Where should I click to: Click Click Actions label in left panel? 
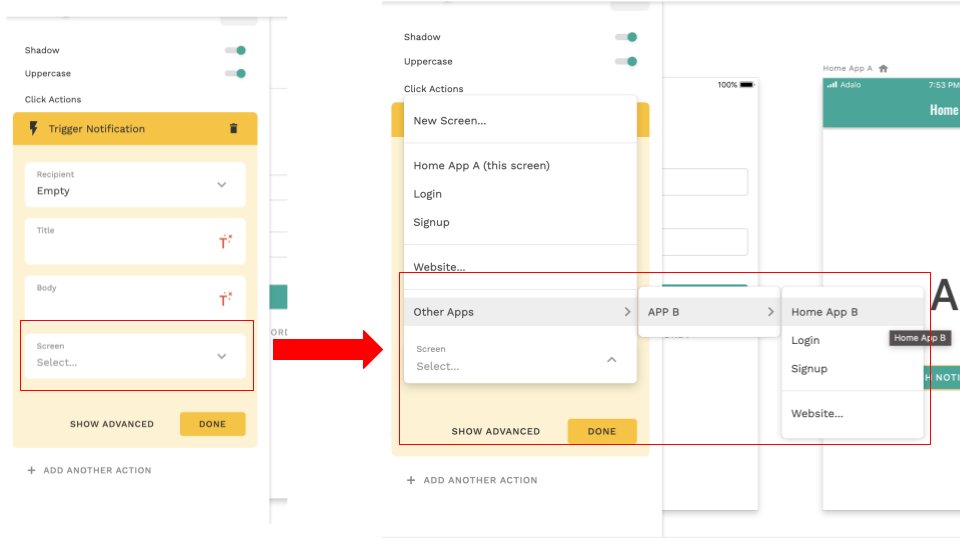53,99
